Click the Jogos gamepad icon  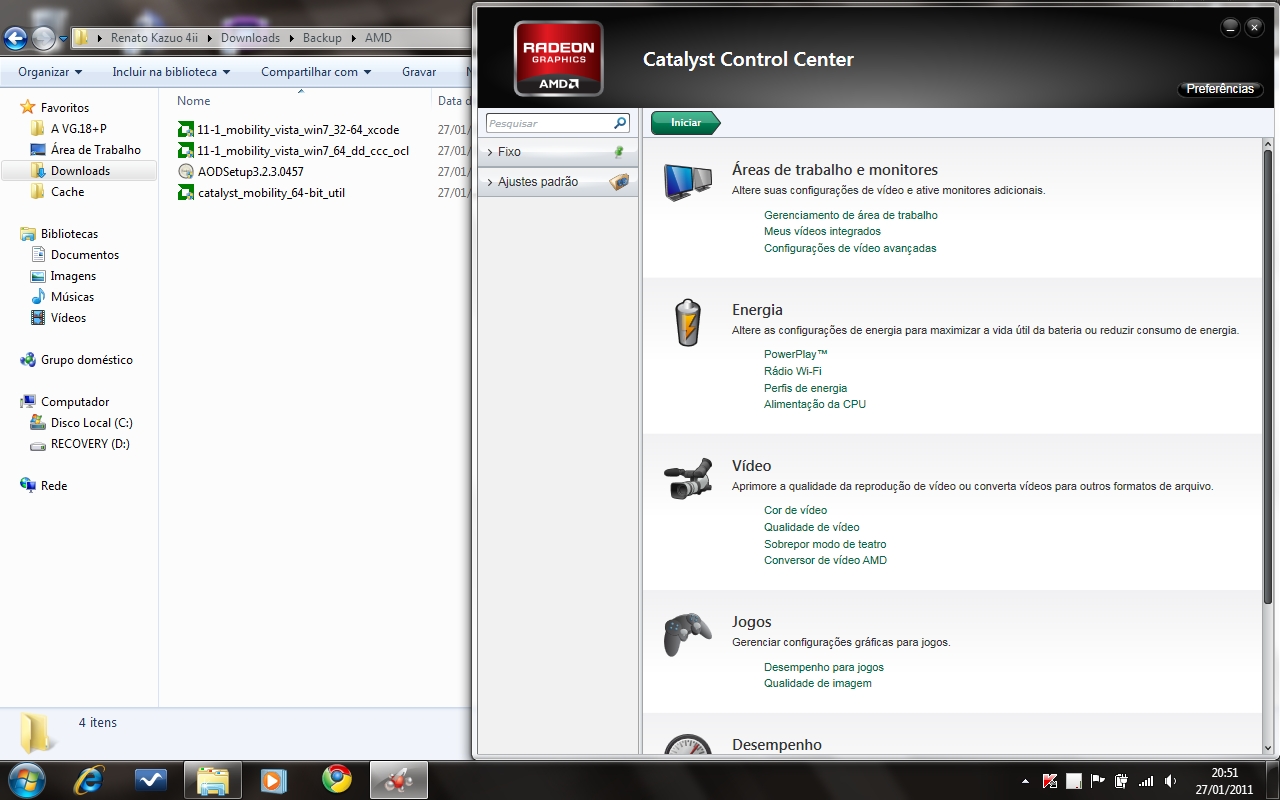pos(688,635)
